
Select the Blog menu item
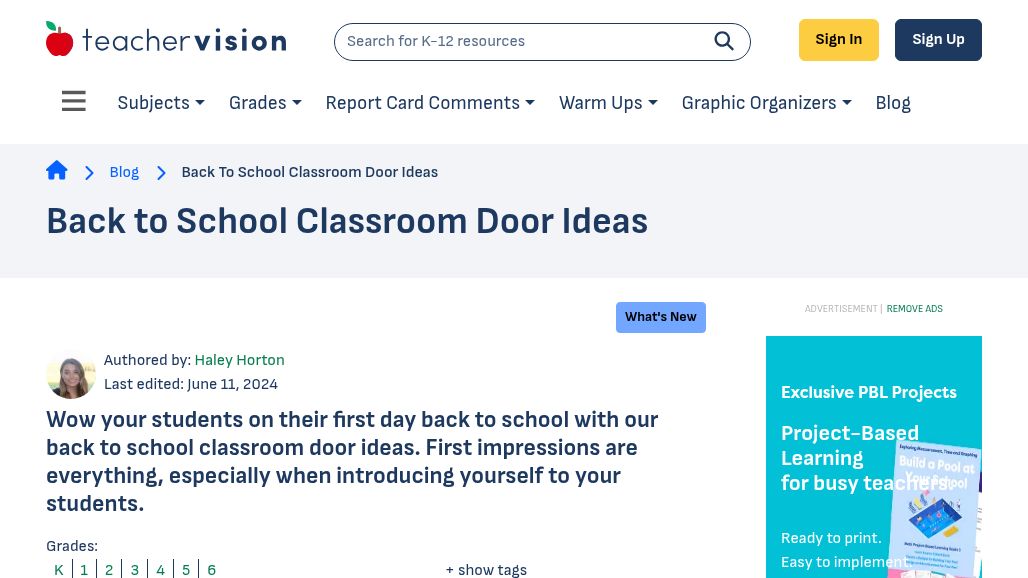coord(892,103)
